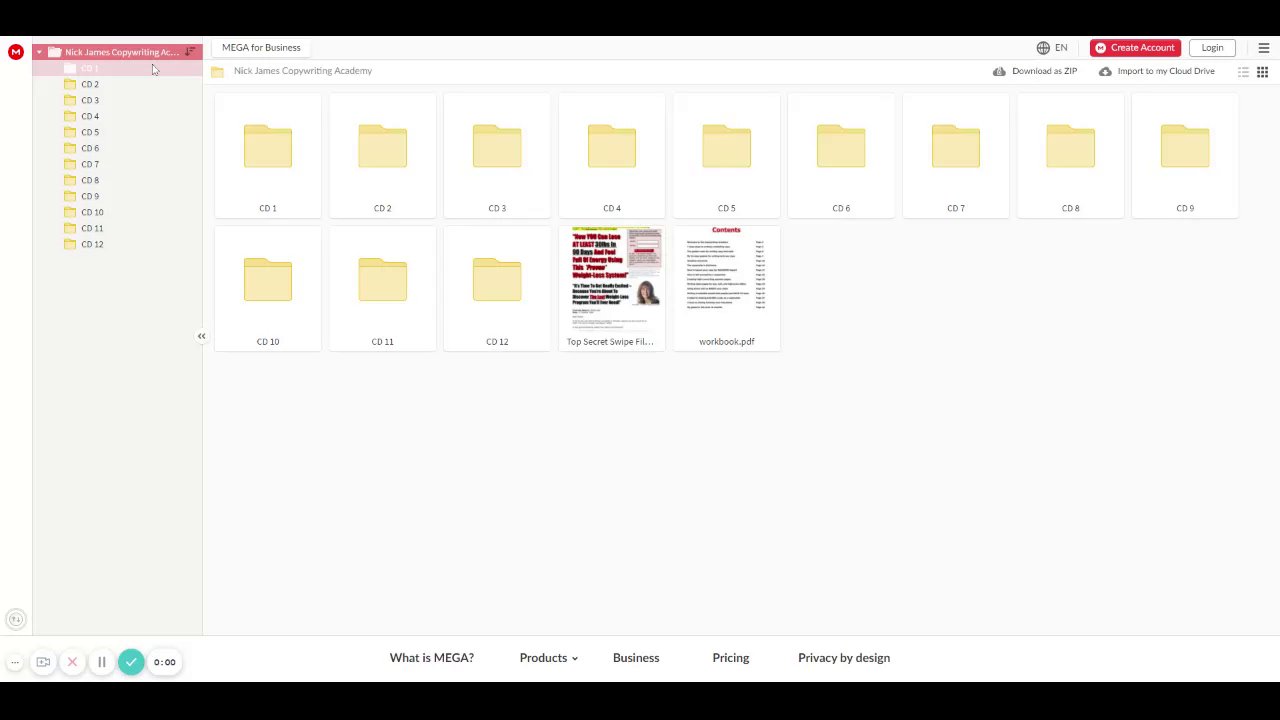Select the workbook.pdf thumbnail

click(726, 288)
